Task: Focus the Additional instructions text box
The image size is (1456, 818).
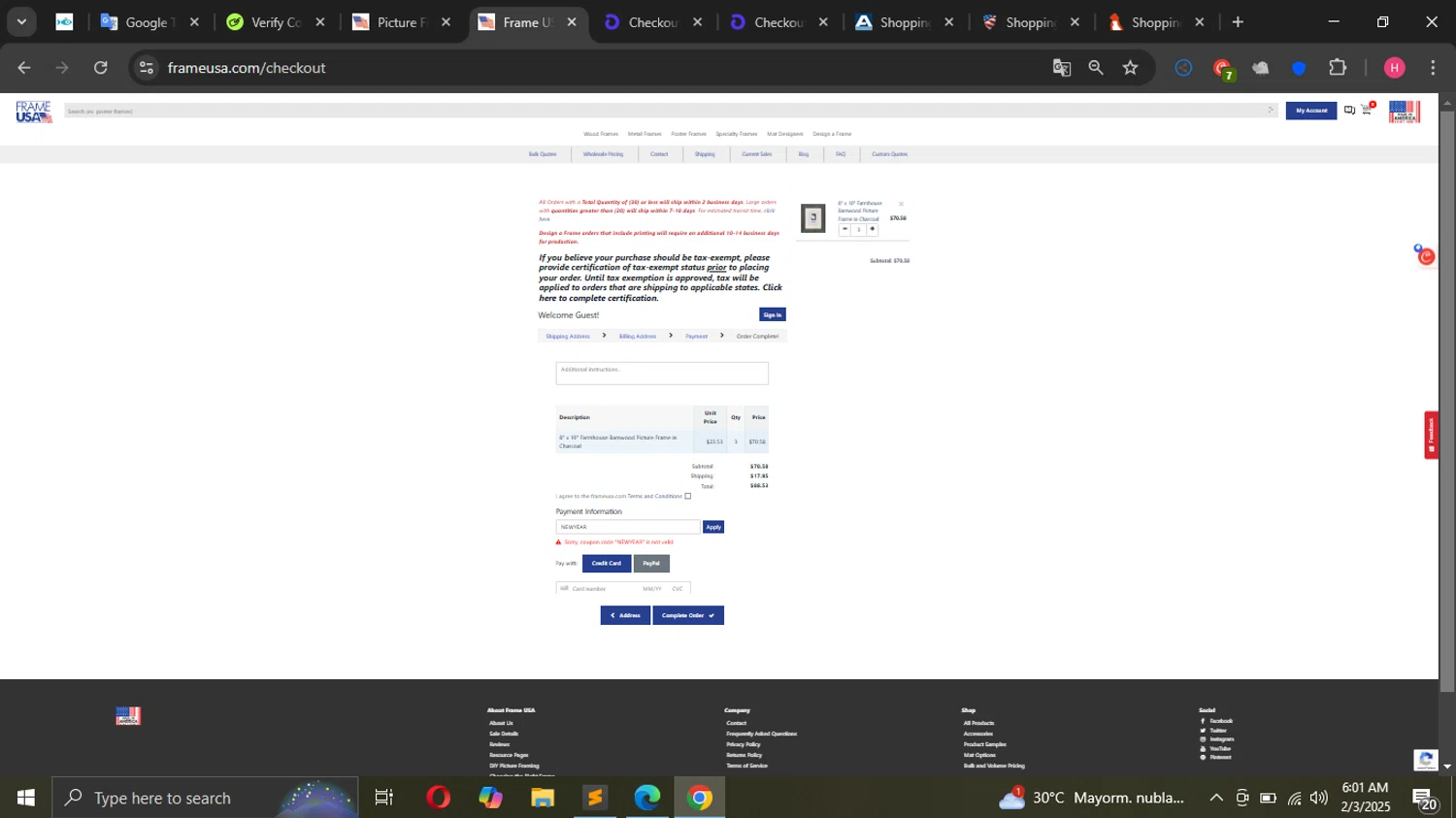Action: [x=662, y=373]
